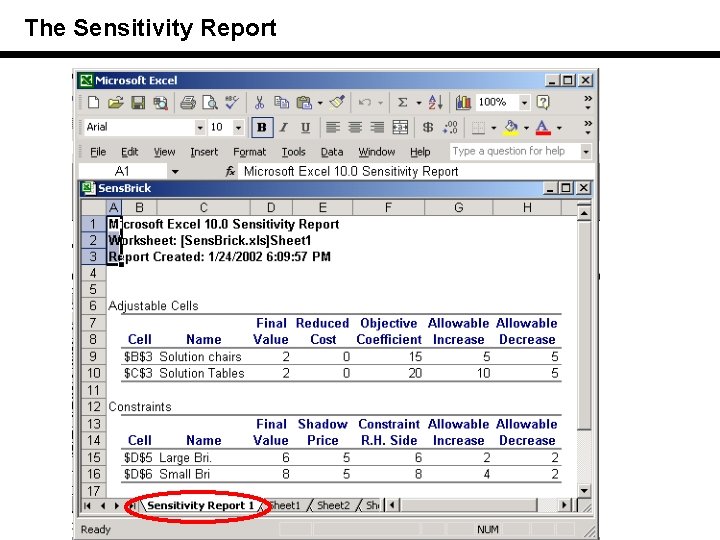Screen dimensions: 720x540
Task: Click the Insert Function fx button
Action: 230,172
